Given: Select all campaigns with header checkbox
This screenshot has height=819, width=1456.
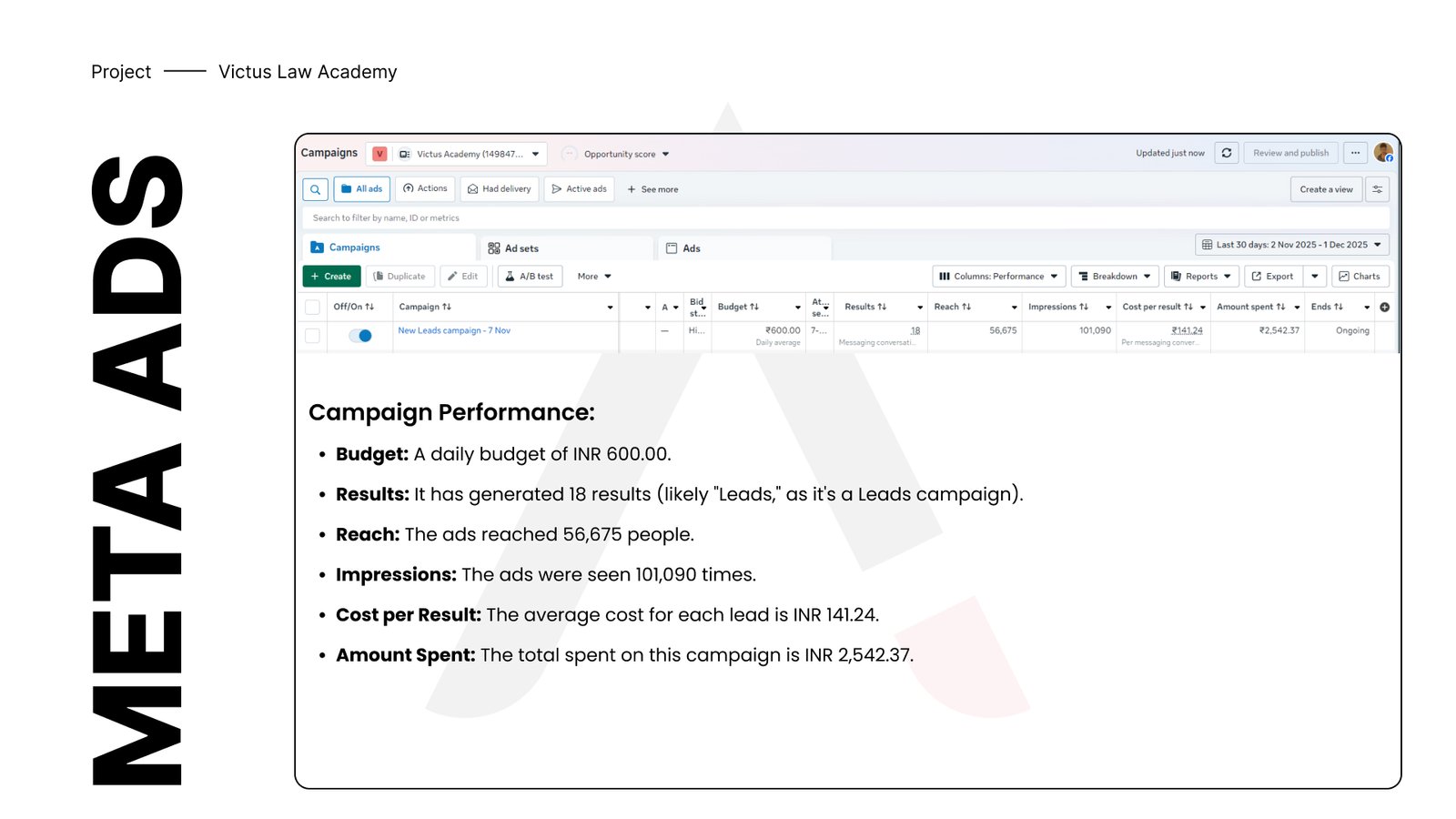Looking at the screenshot, I should click(x=312, y=308).
